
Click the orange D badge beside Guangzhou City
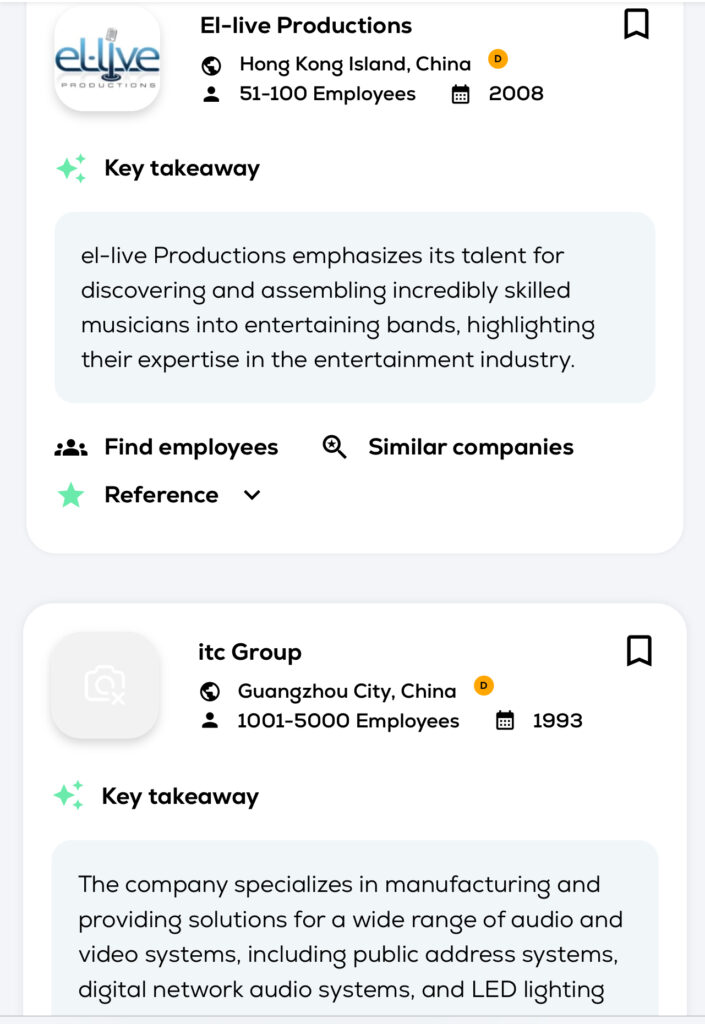483,686
